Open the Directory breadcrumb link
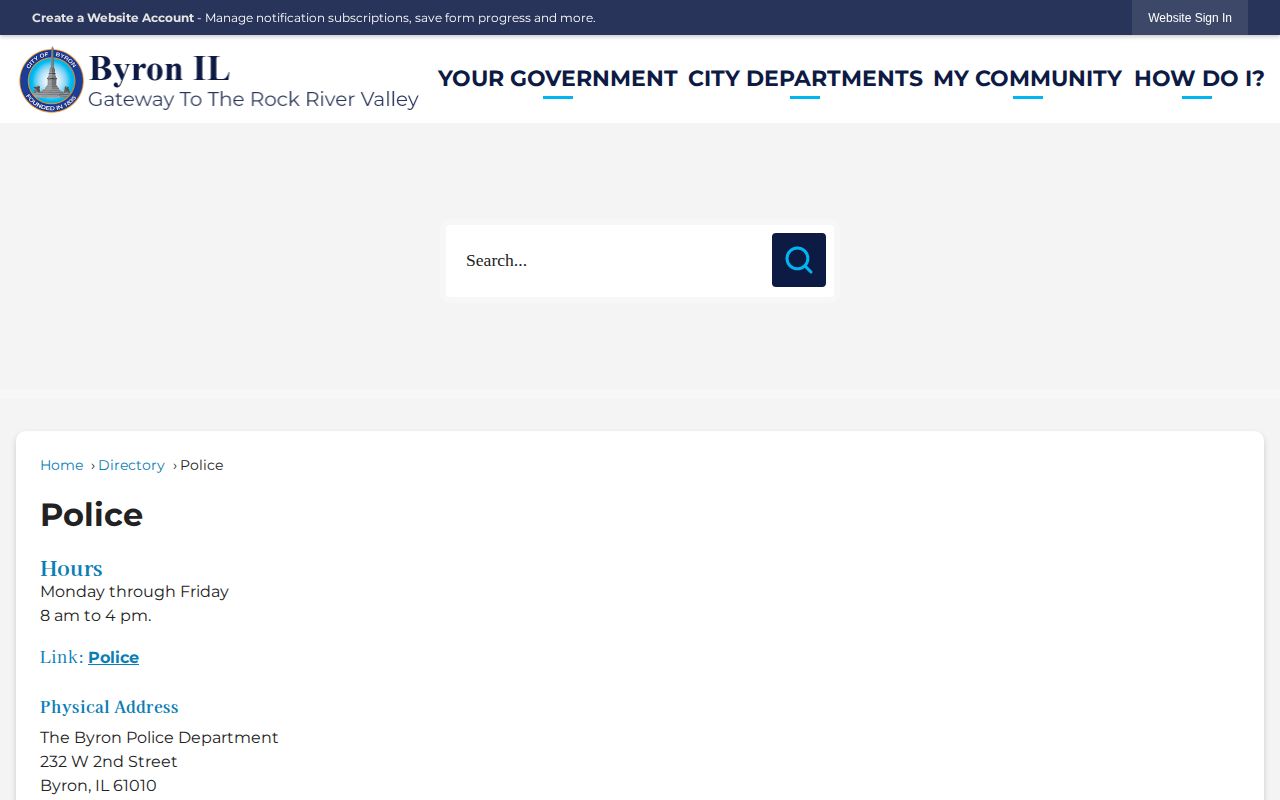The width and height of the screenshot is (1280, 800). click(x=131, y=465)
